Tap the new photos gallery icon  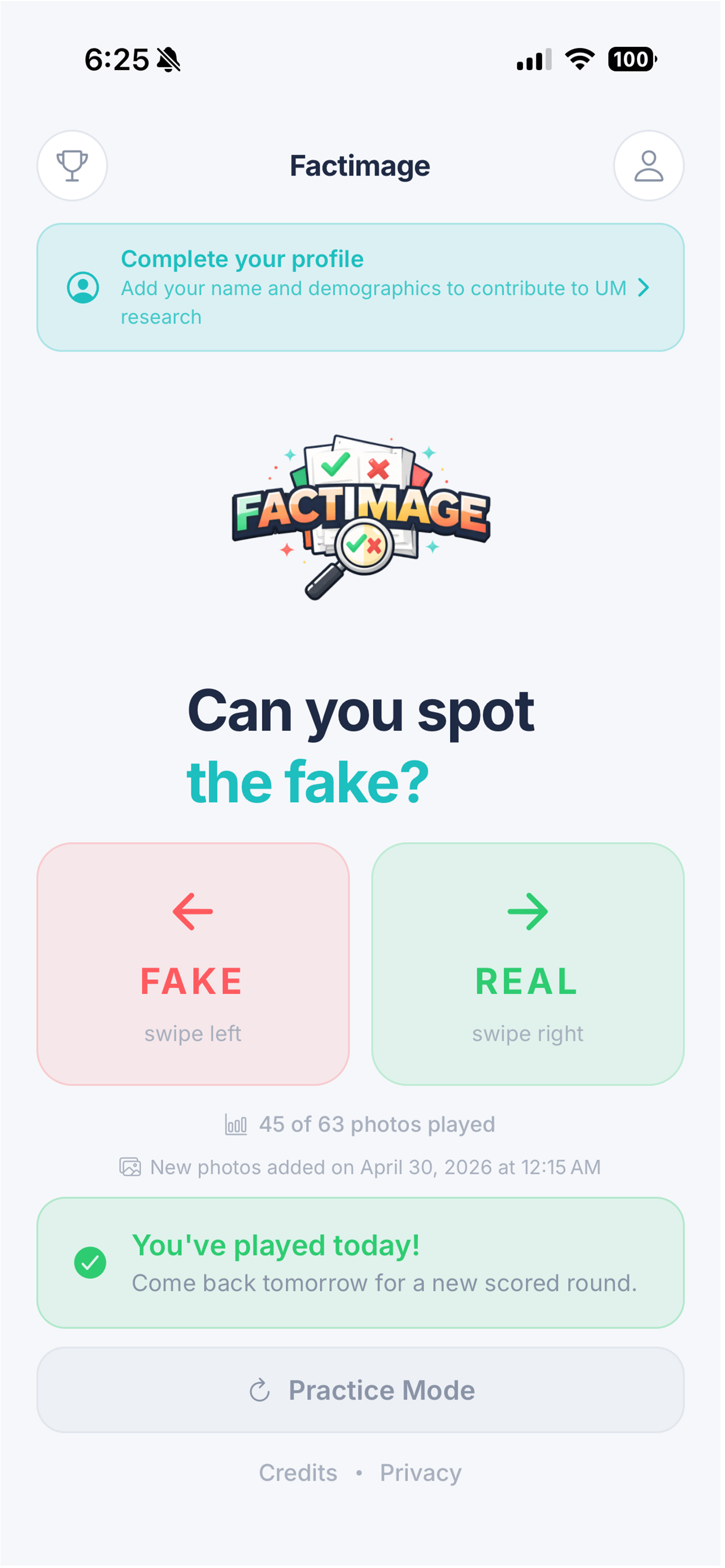(x=130, y=1167)
